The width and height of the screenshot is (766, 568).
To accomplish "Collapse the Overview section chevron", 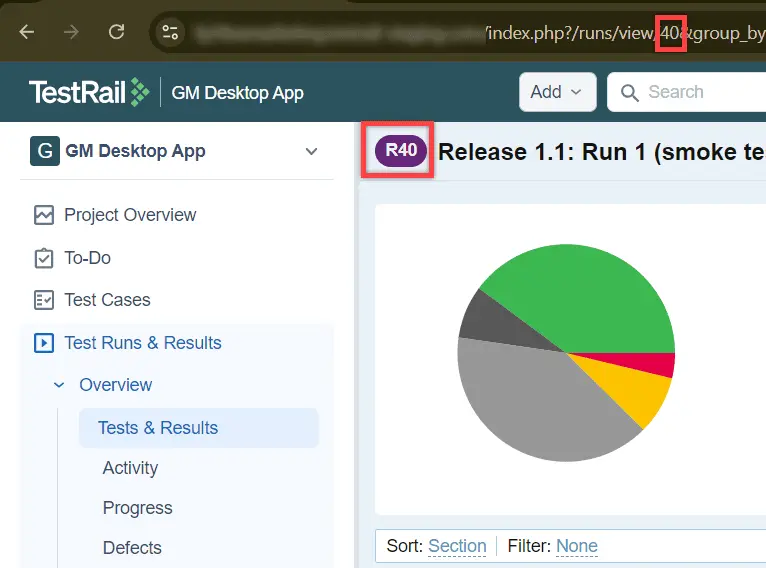I will coord(59,385).
